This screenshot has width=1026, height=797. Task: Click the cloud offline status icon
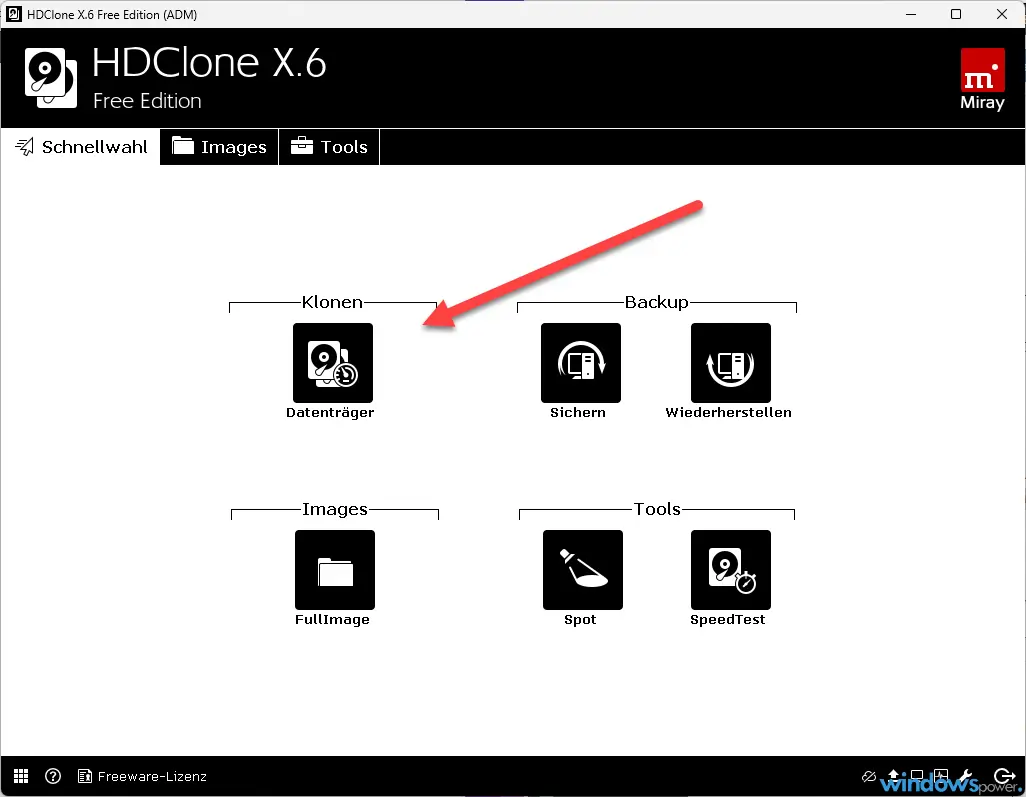869,776
